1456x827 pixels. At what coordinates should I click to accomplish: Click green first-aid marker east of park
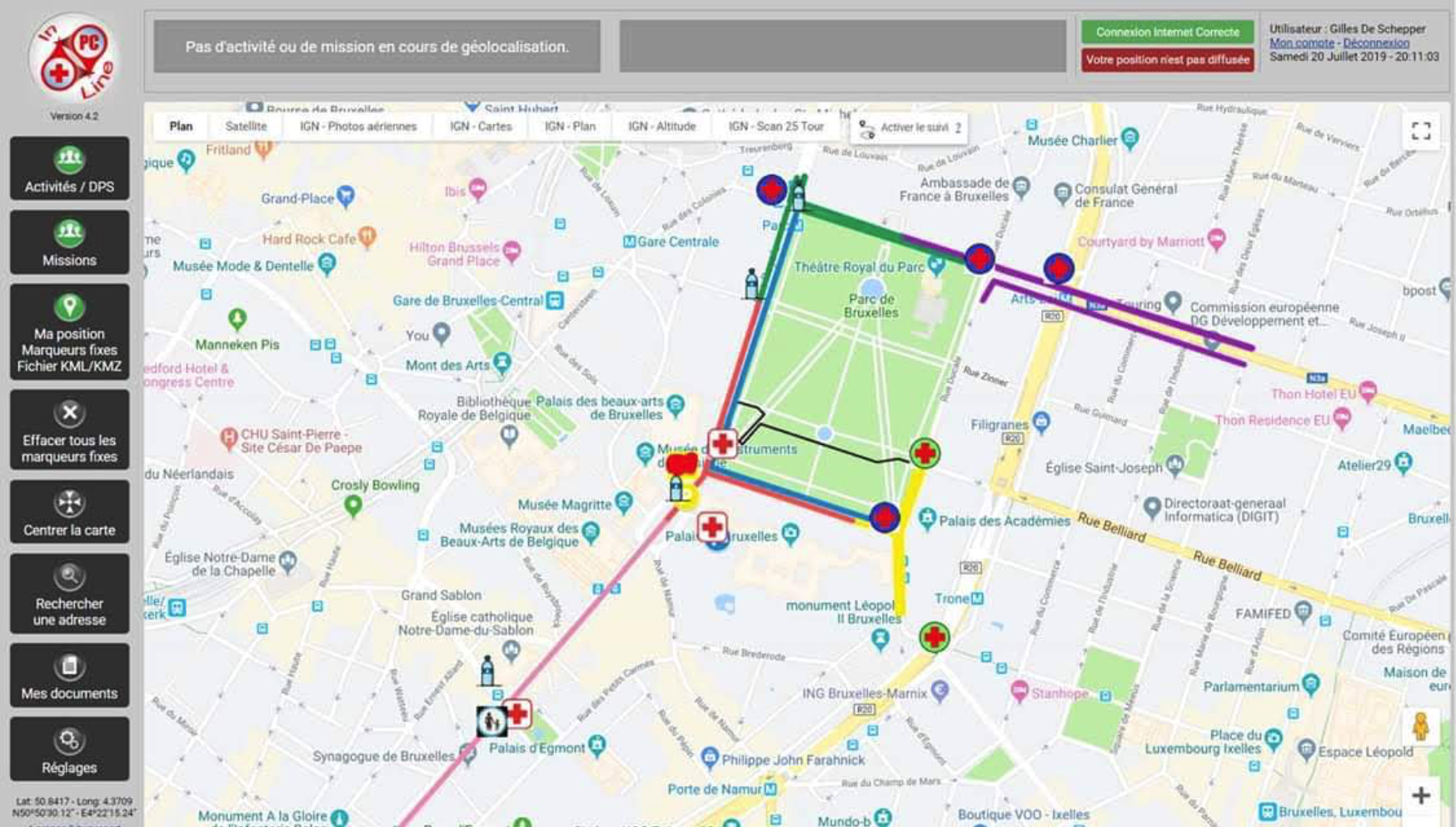(x=924, y=453)
